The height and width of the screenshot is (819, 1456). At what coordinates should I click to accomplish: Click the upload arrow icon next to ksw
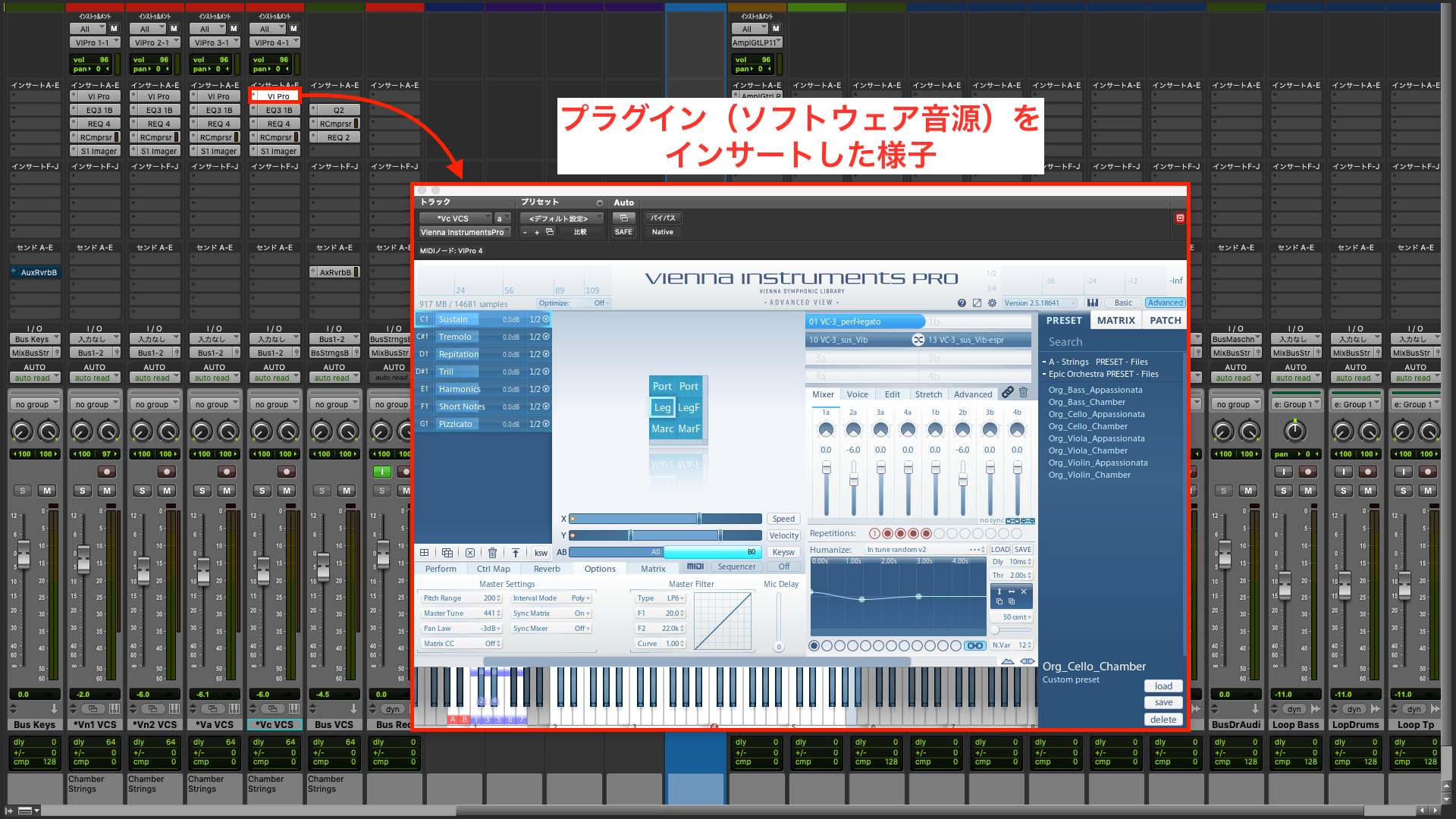pos(515,553)
